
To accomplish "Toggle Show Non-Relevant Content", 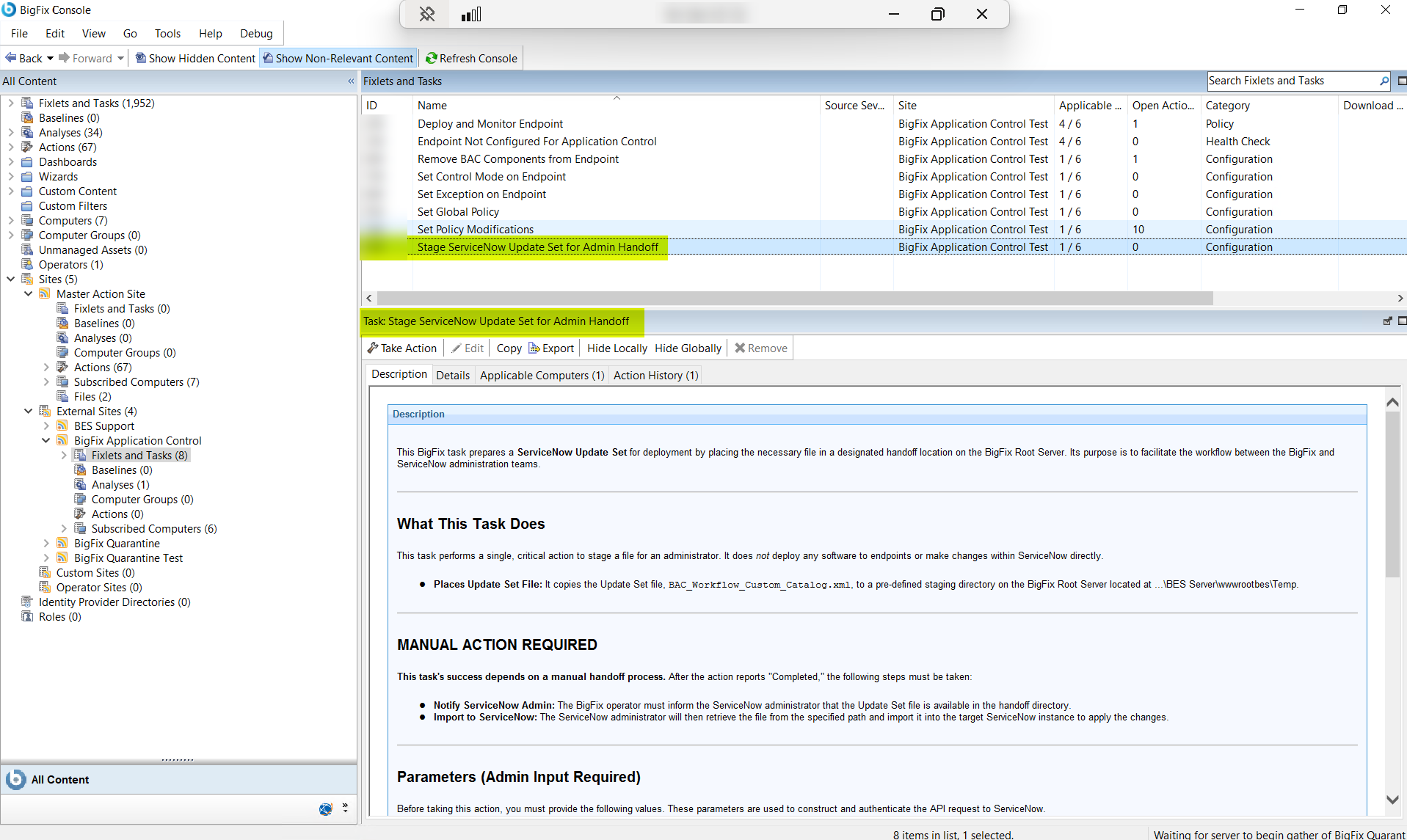I will click(338, 58).
